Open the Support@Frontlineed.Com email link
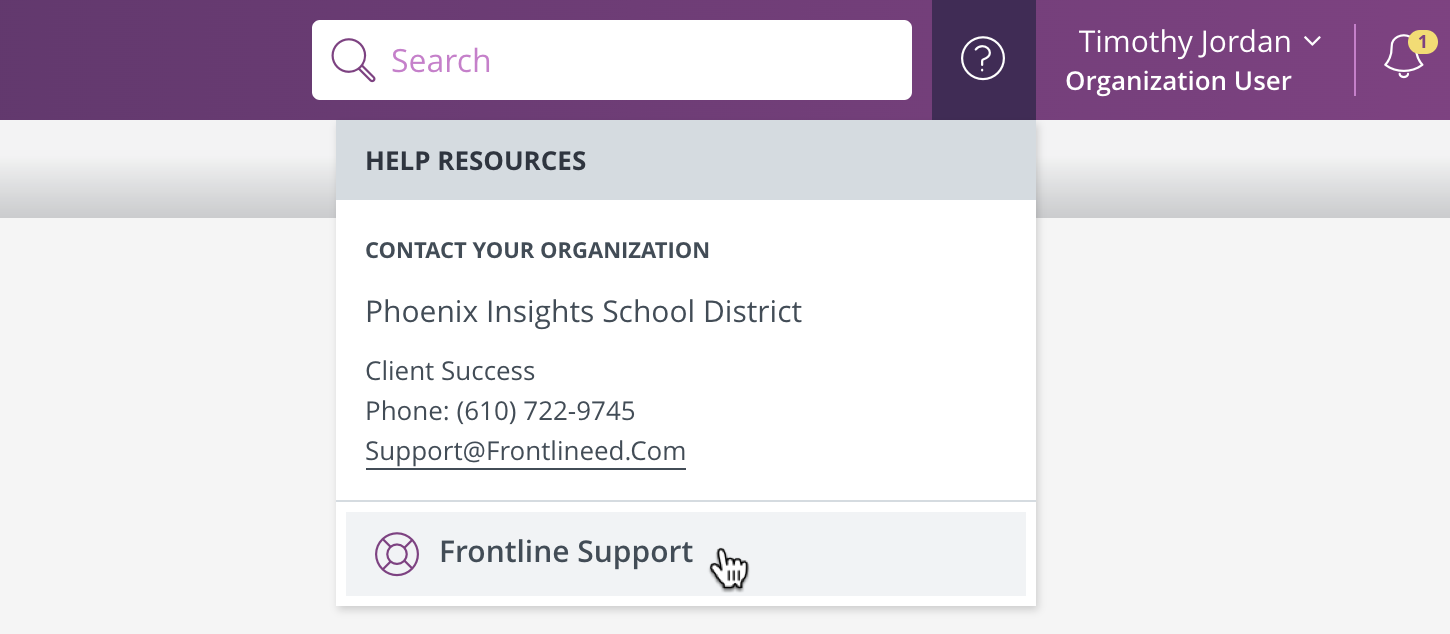The width and height of the screenshot is (1450, 634). point(526,451)
